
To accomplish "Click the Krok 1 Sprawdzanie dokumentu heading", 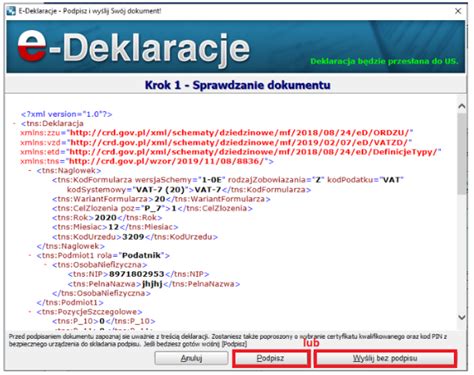I will coord(238,85).
